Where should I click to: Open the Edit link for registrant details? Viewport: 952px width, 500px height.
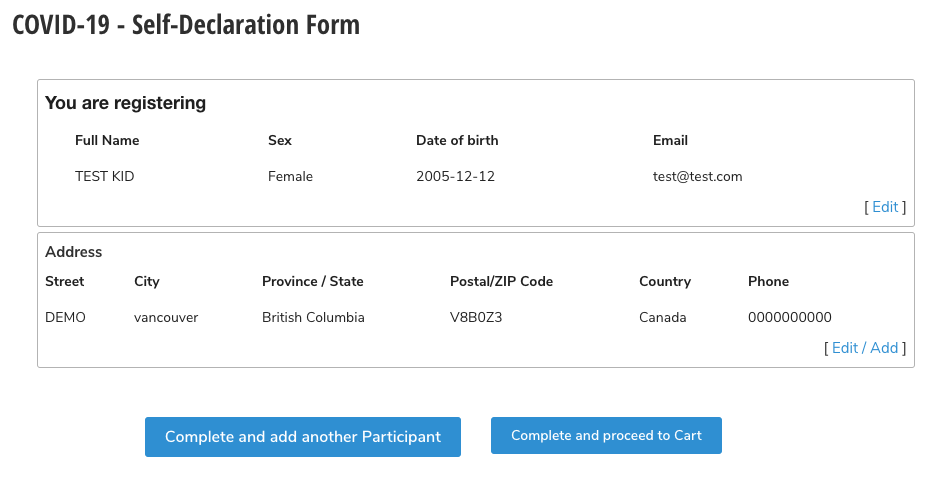pyautogui.click(x=885, y=207)
